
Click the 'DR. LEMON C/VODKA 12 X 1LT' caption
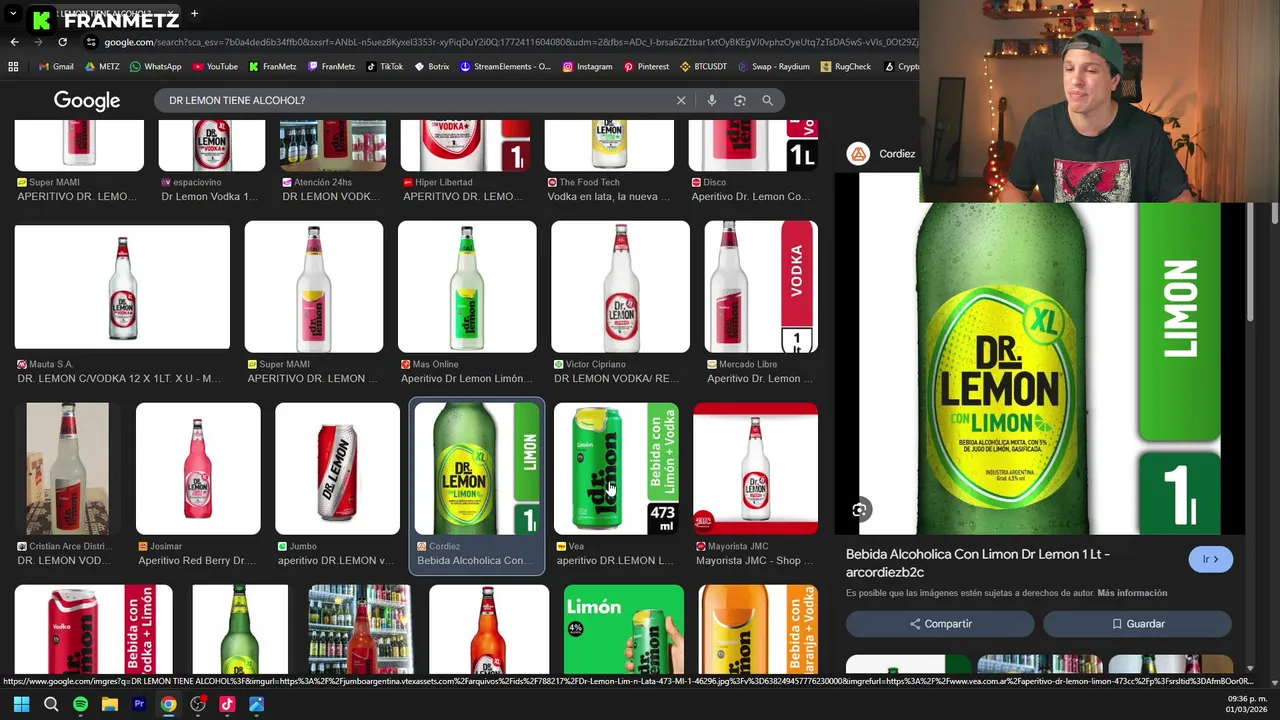click(x=119, y=379)
